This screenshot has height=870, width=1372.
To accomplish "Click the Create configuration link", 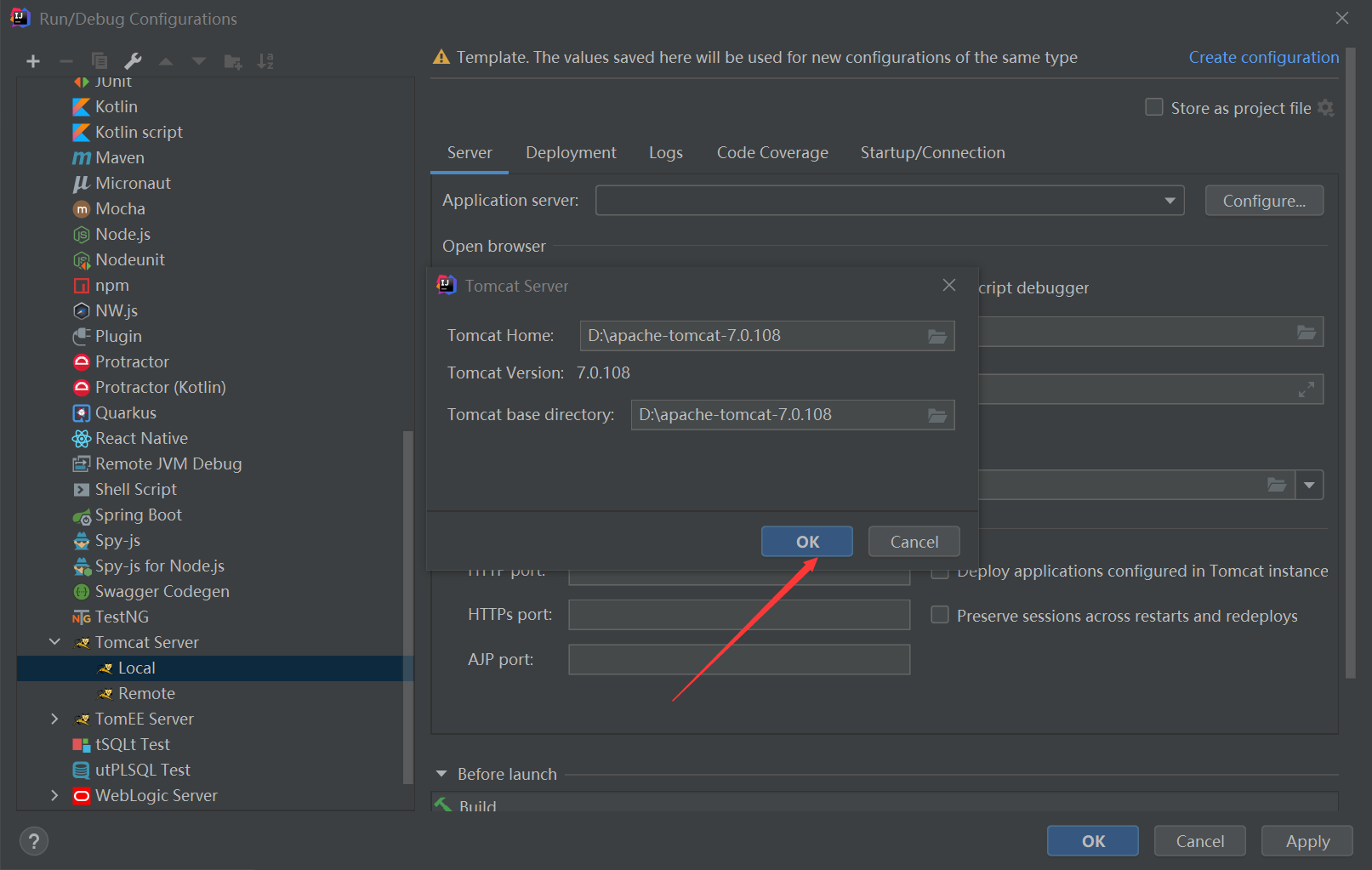I will [x=1263, y=57].
